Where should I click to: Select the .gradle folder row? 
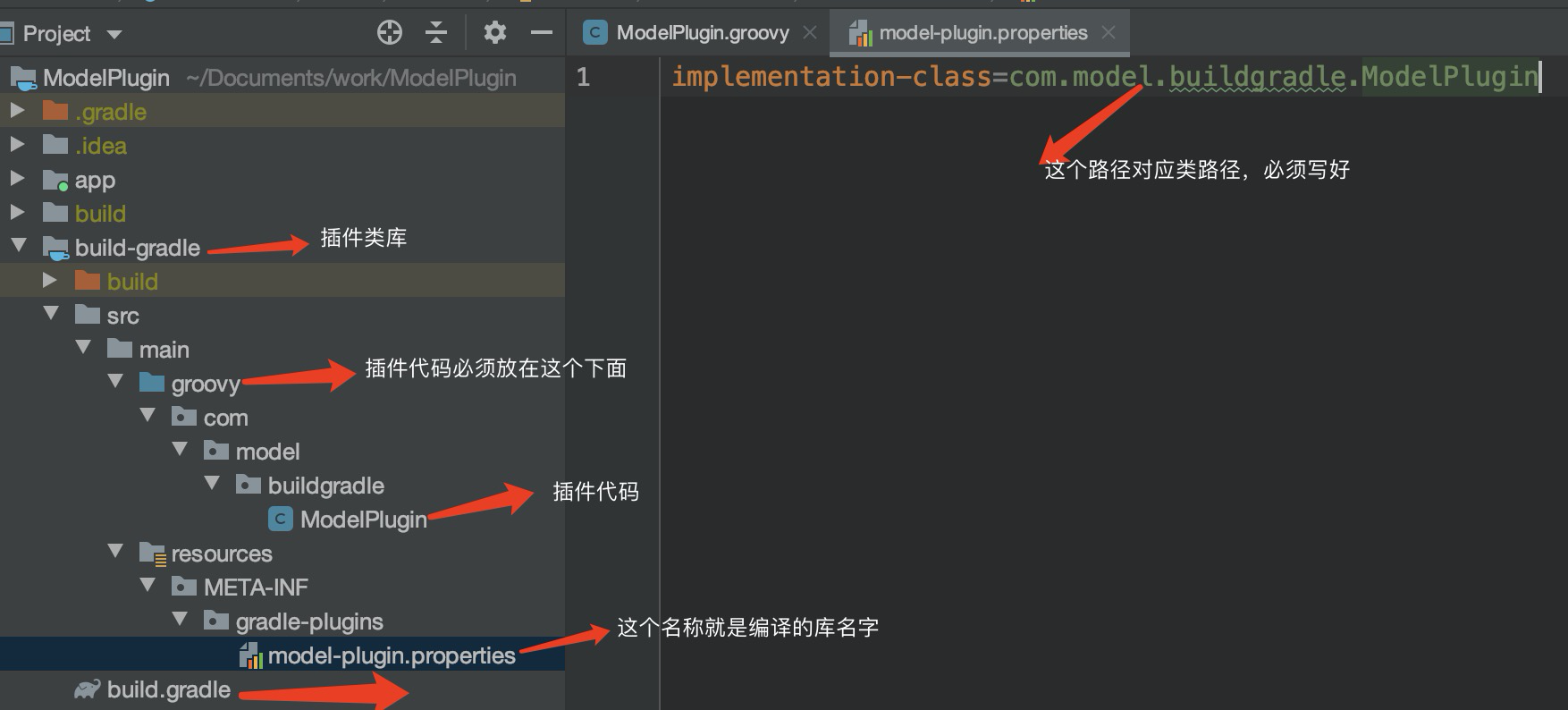click(x=282, y=112)
